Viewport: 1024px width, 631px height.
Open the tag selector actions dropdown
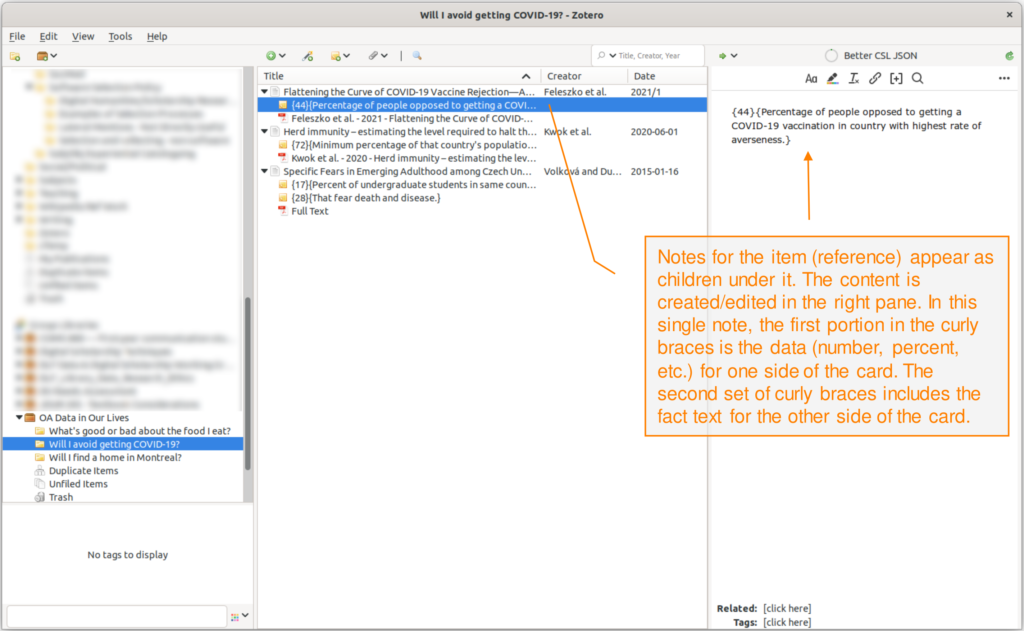(x=238, y=616)
